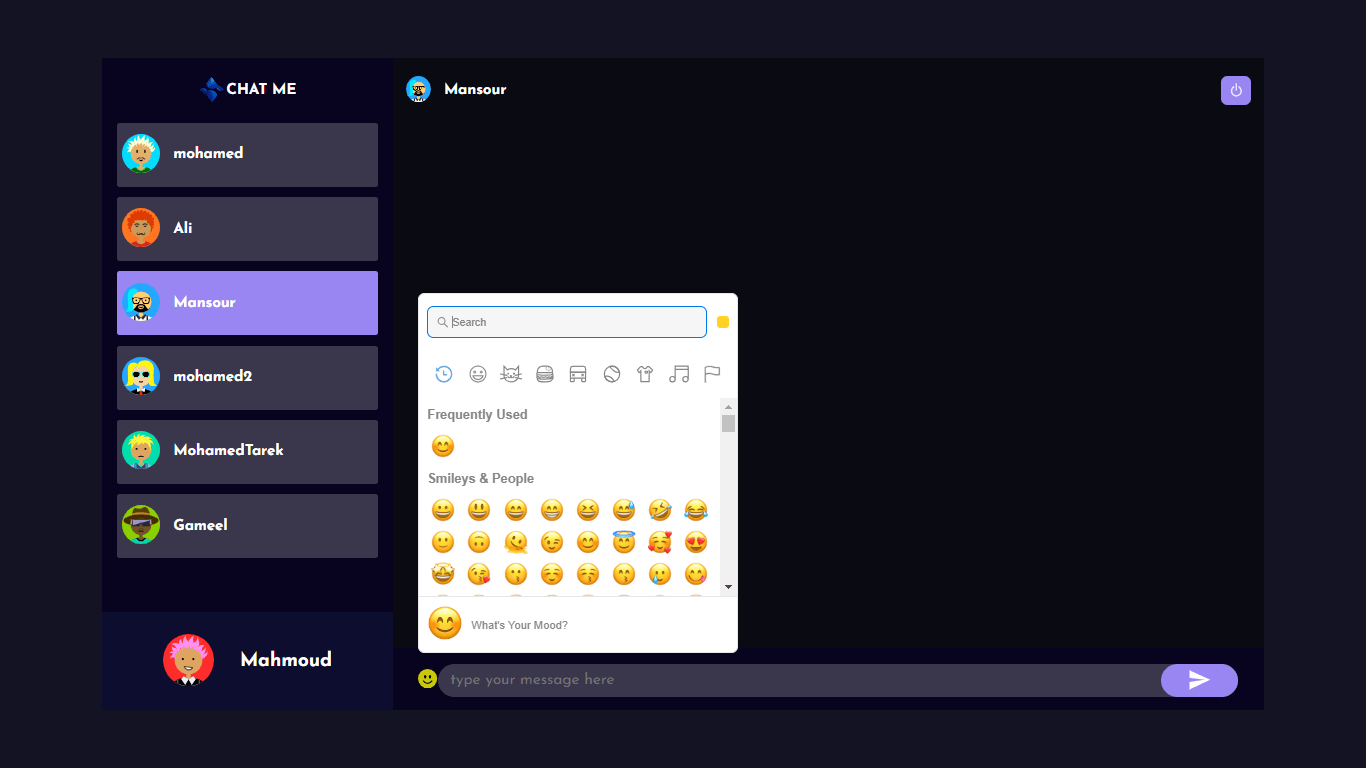The height and width of the screenshot is (768, 1366).
Task: Pick the blushing emoji under Frequently Used
Action: coord(443,446)
